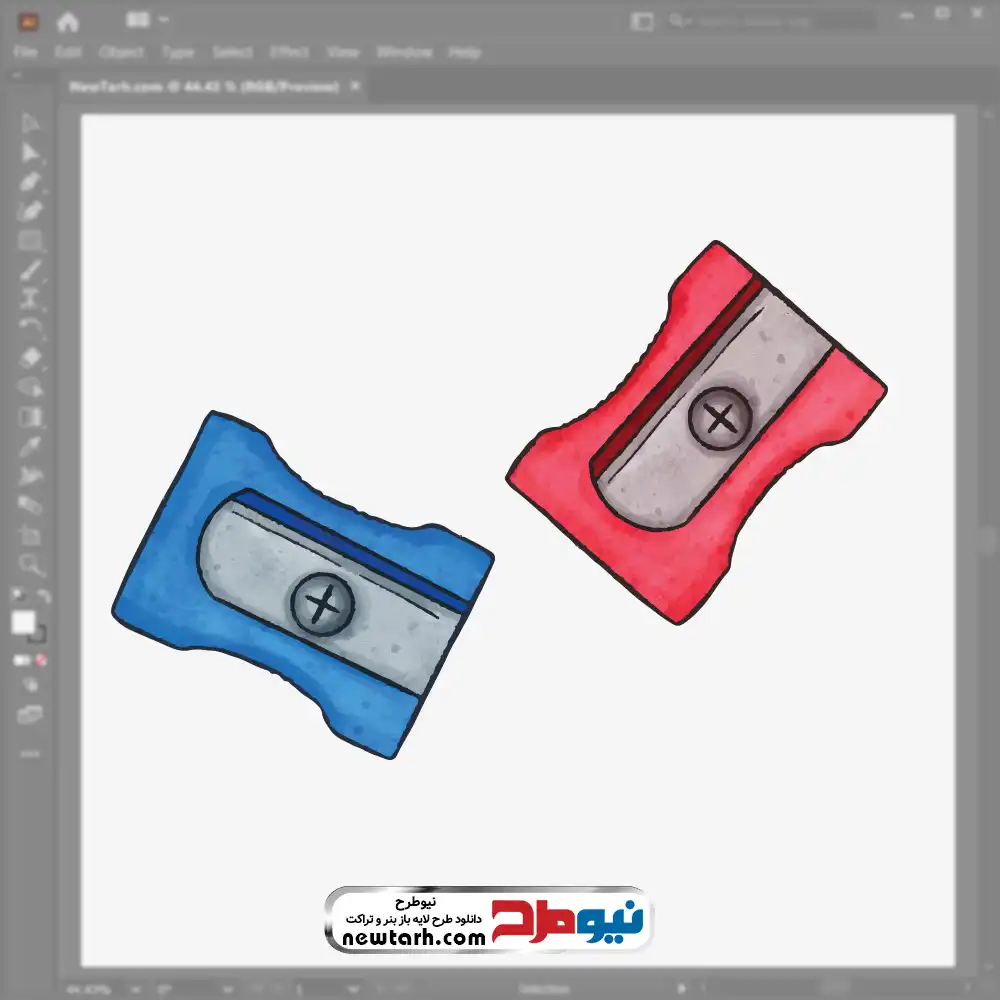Image resolution: width=1000 pixels, height=1000 pixels.
Task: Swap fill and stroke colors
Action: coord(44,596)
